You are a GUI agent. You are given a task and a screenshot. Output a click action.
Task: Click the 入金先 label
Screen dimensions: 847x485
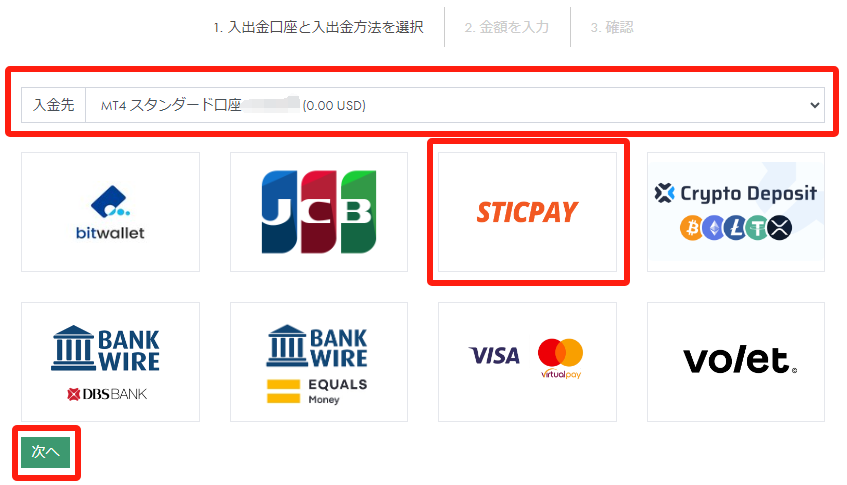53,105
